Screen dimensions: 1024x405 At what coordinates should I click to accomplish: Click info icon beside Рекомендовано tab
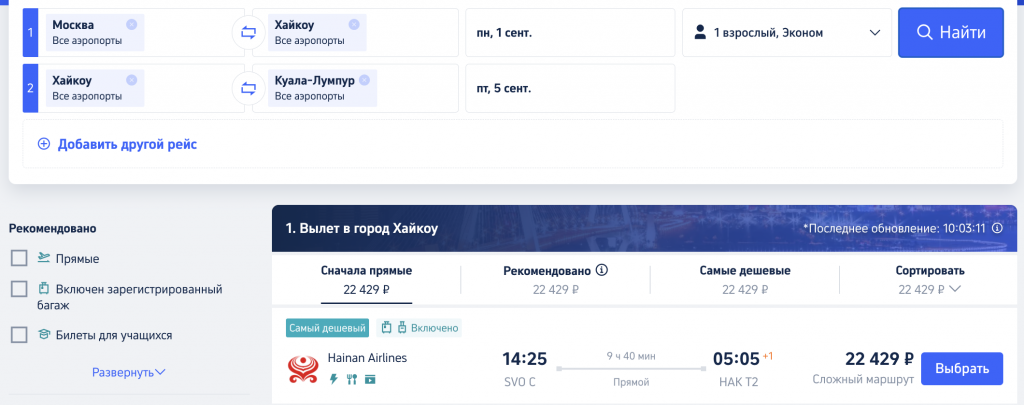coord(602,270)
